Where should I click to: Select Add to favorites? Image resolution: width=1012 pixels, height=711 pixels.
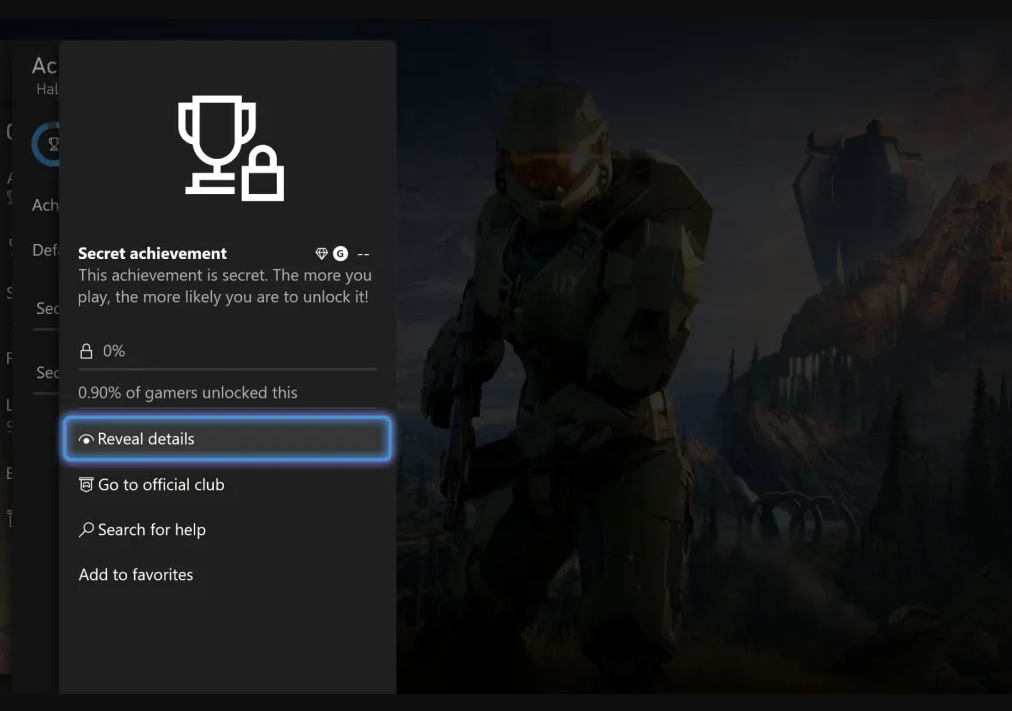click(227, 575)
